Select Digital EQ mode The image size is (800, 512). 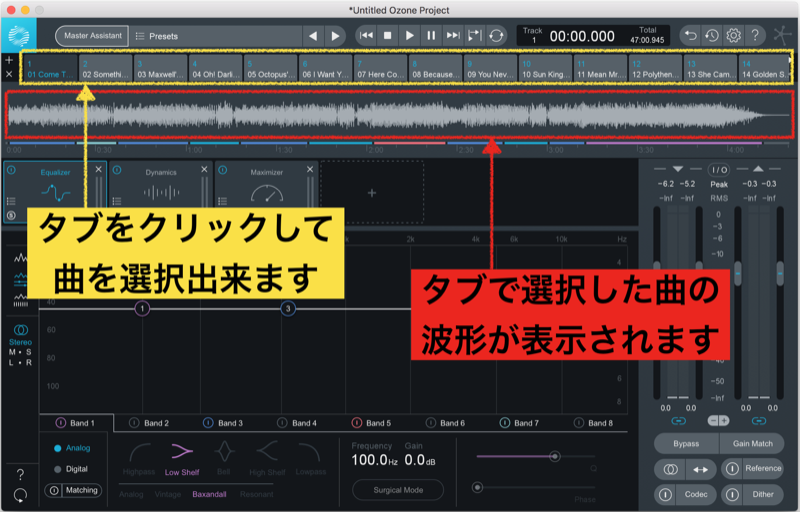(x=71, y=469)
